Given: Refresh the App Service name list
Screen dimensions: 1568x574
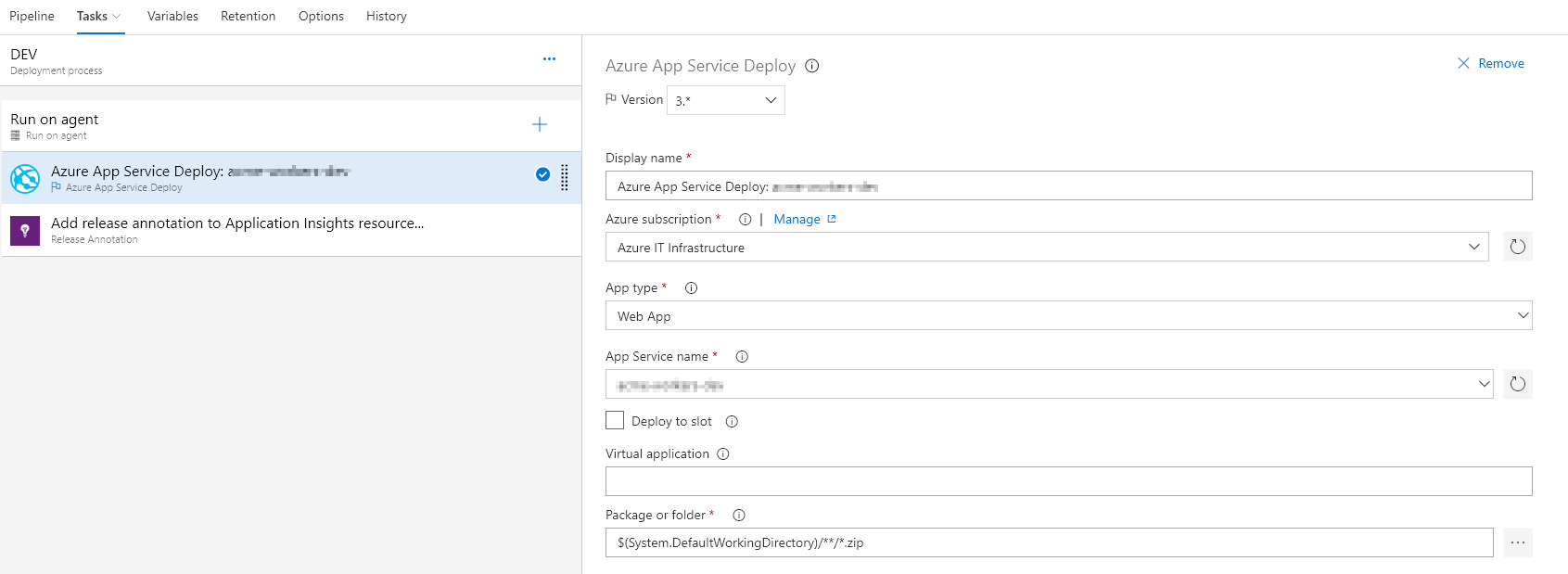Looking at the screenshot, I should pyautogui.click(x=1517, y=384).
